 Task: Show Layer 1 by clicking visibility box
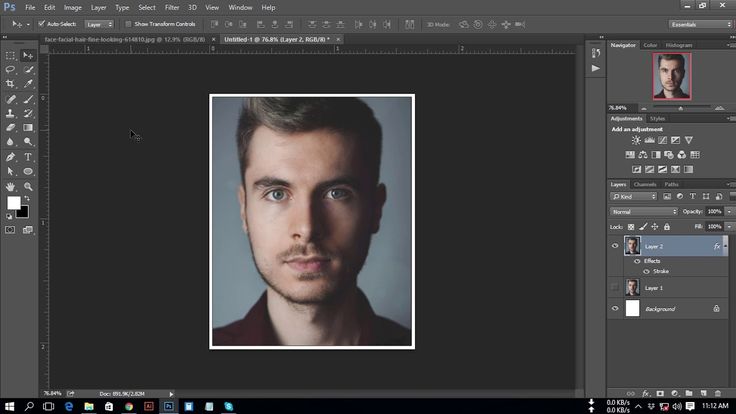[615, 287]
